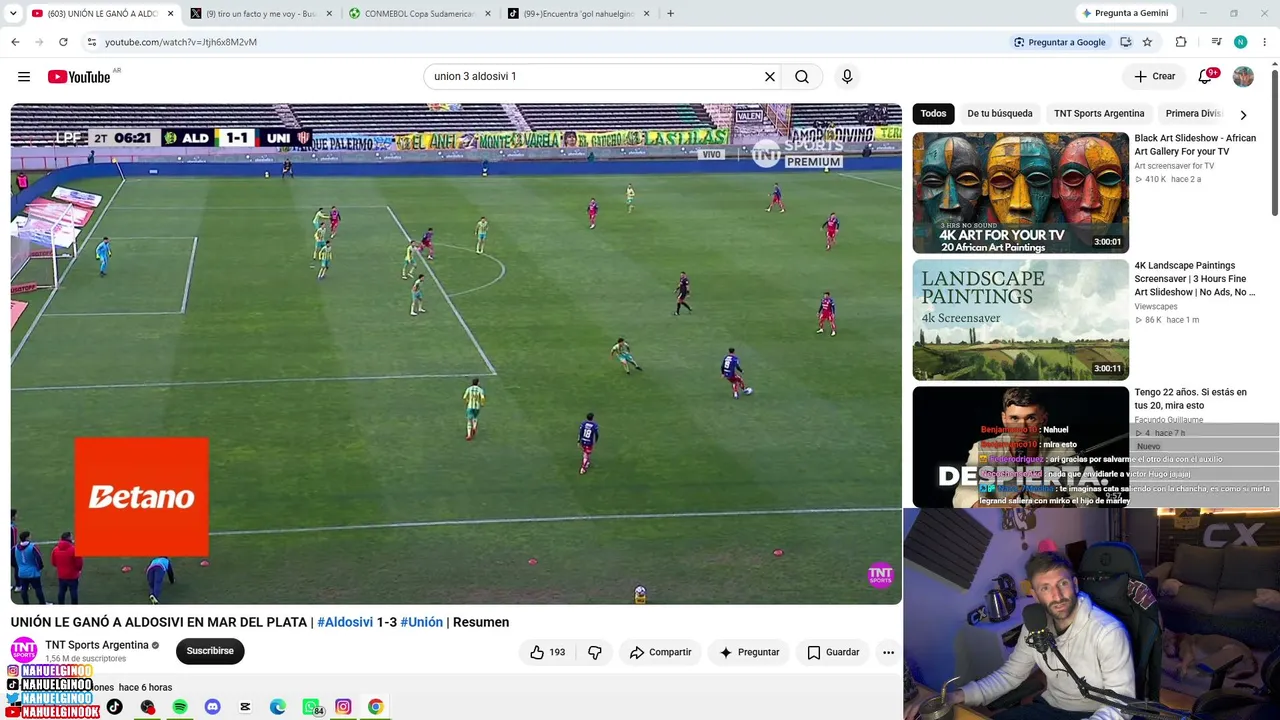Open more actions under the video
Viewport: 1280px width, 720px height.
click(888, 652)
